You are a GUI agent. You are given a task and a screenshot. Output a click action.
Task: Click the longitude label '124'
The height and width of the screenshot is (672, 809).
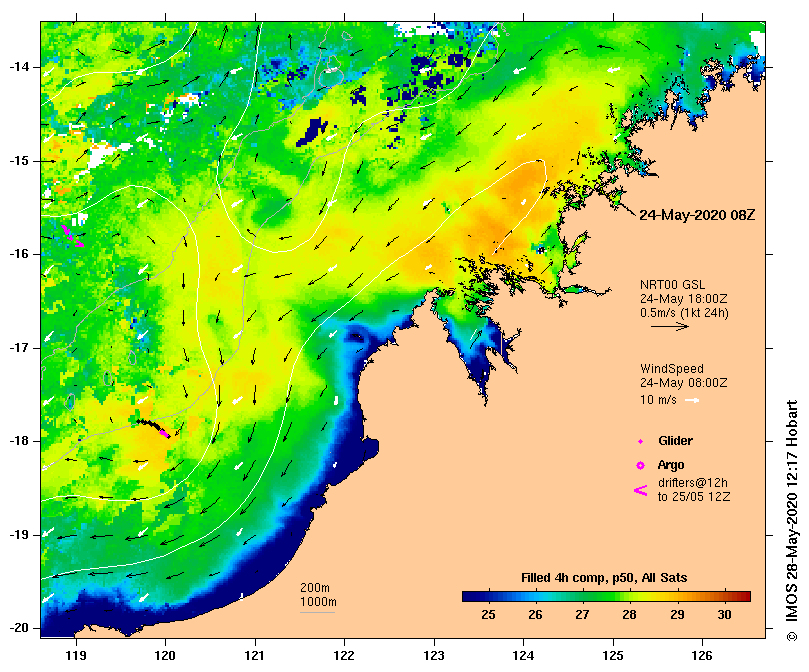click(523, 655)
